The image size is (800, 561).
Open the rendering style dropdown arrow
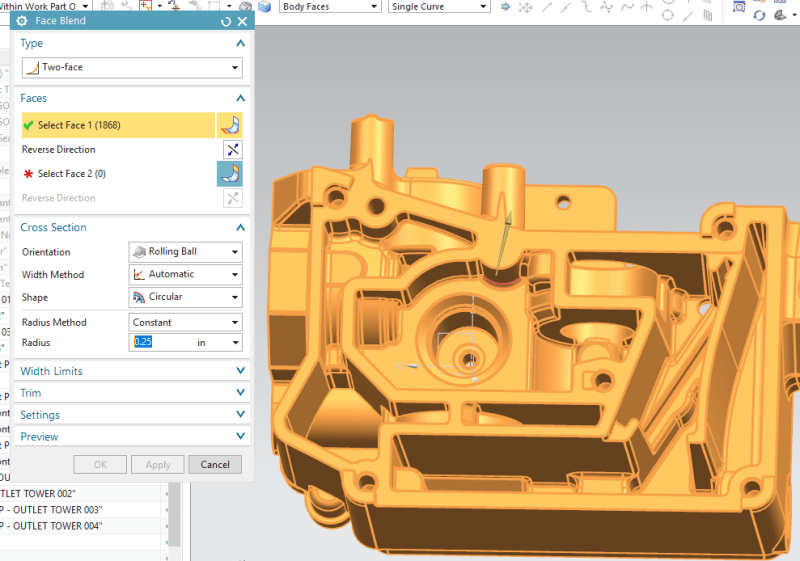[x=794, y=16]
